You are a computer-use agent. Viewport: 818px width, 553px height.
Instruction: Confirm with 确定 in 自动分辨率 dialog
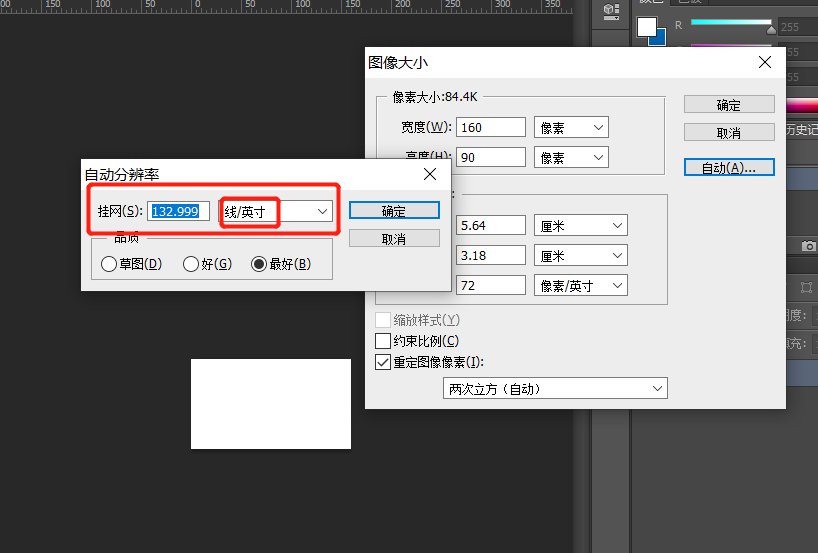pyautogui.click(x=394, y=211)
